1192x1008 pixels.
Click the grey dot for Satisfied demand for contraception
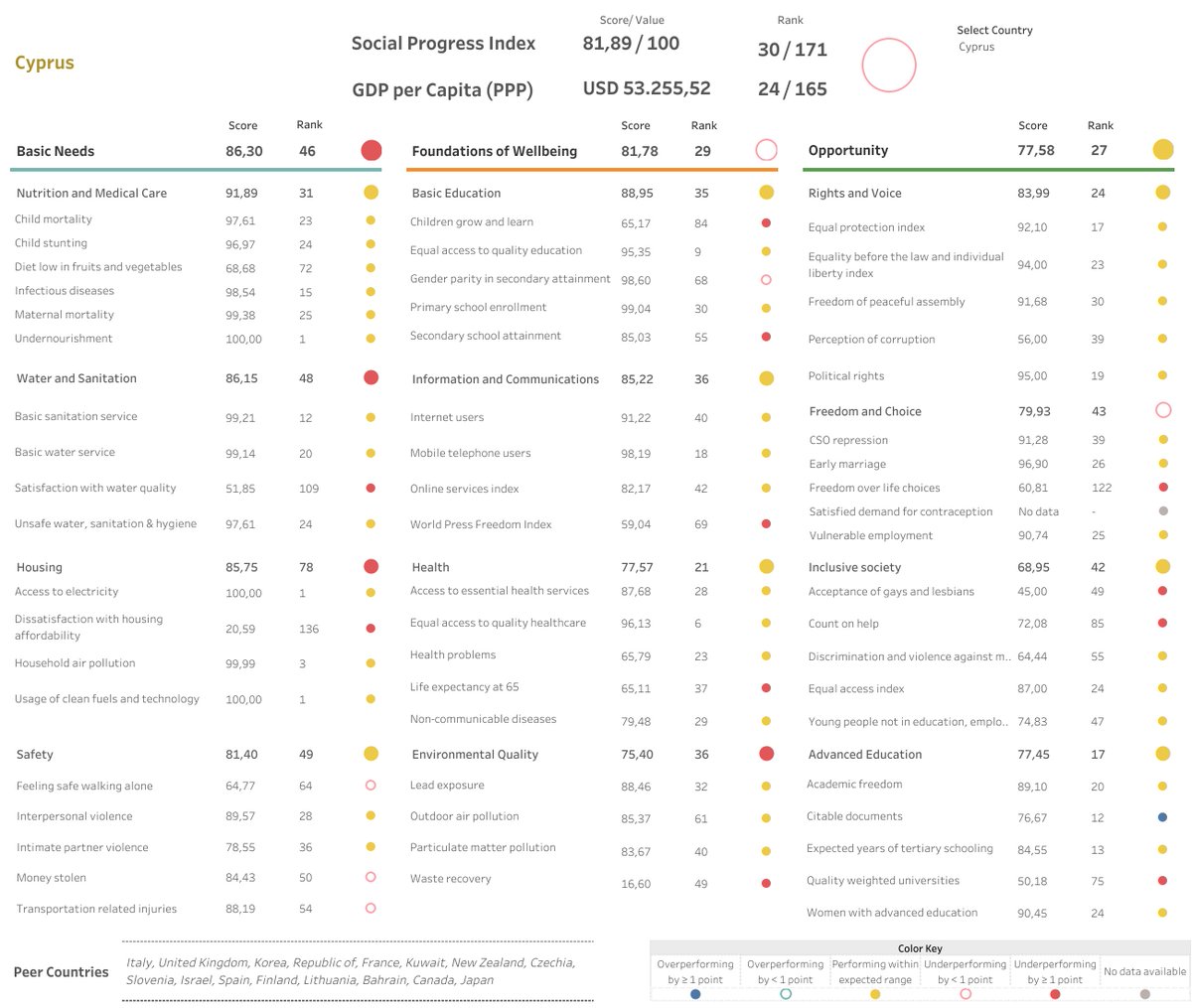tap(1162, 511)
